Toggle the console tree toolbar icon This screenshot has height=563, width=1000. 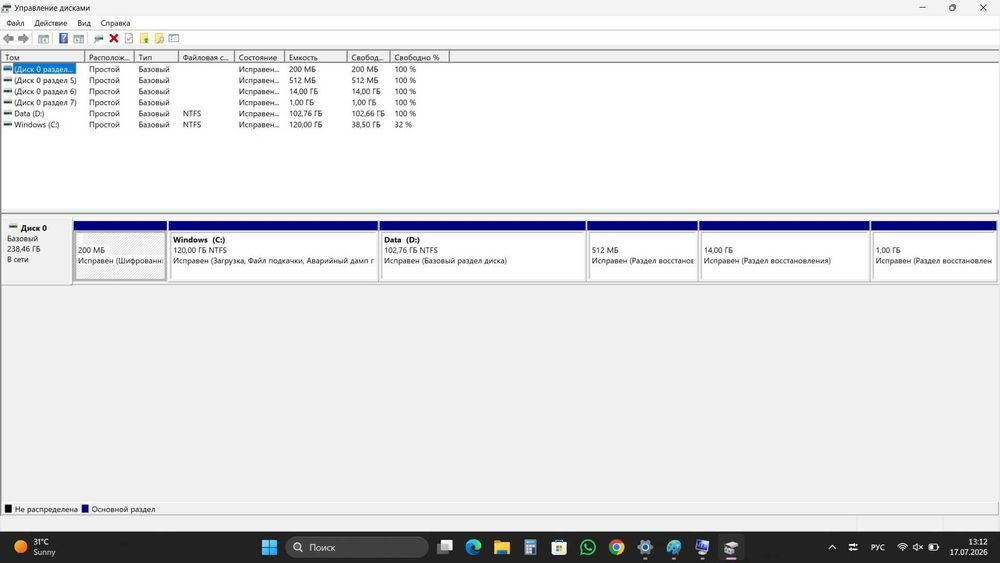pyautogui.click(x=43, y=39)
